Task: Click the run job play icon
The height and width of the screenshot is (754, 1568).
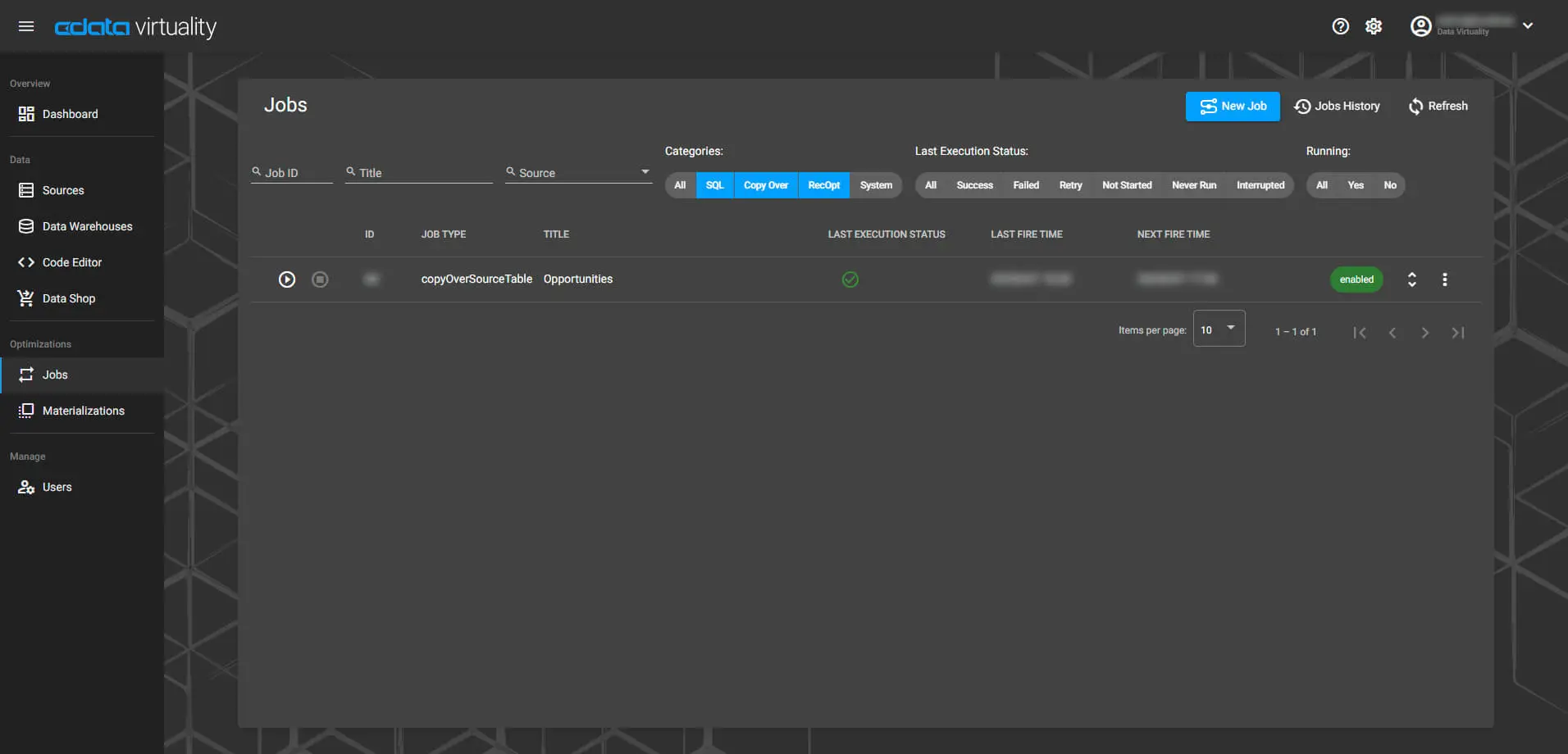Action: click(x=287, y=279)
